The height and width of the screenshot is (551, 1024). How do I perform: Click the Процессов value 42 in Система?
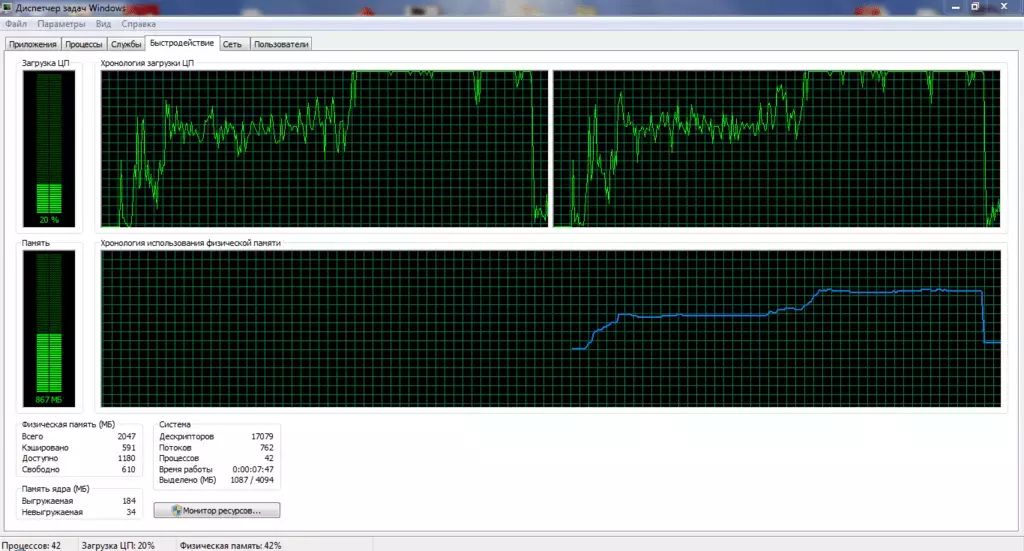269,458
